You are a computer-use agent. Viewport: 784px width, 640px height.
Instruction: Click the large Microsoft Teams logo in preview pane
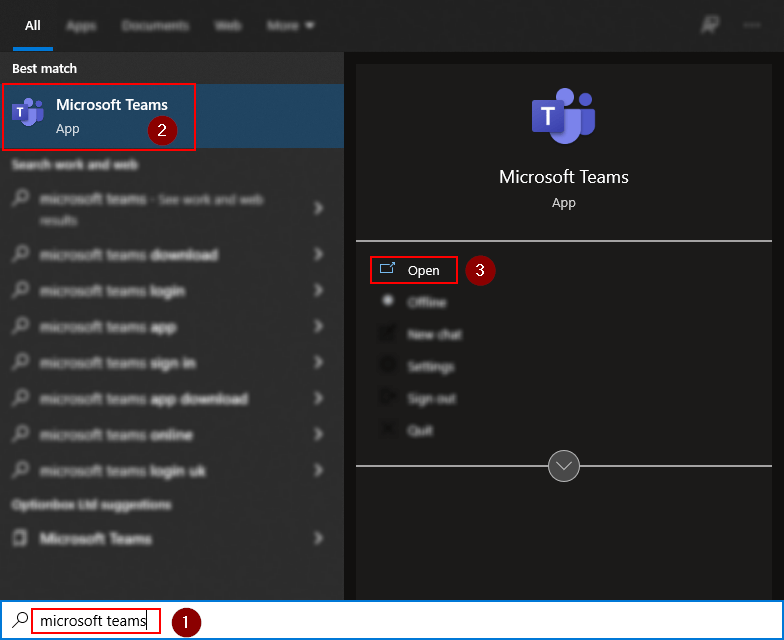(564, 116)
